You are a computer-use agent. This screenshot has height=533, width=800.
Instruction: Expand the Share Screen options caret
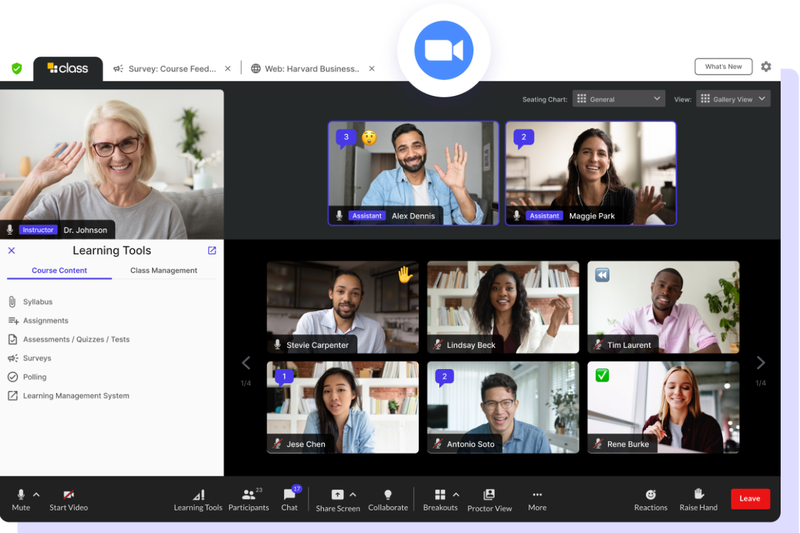click(353, 495)
